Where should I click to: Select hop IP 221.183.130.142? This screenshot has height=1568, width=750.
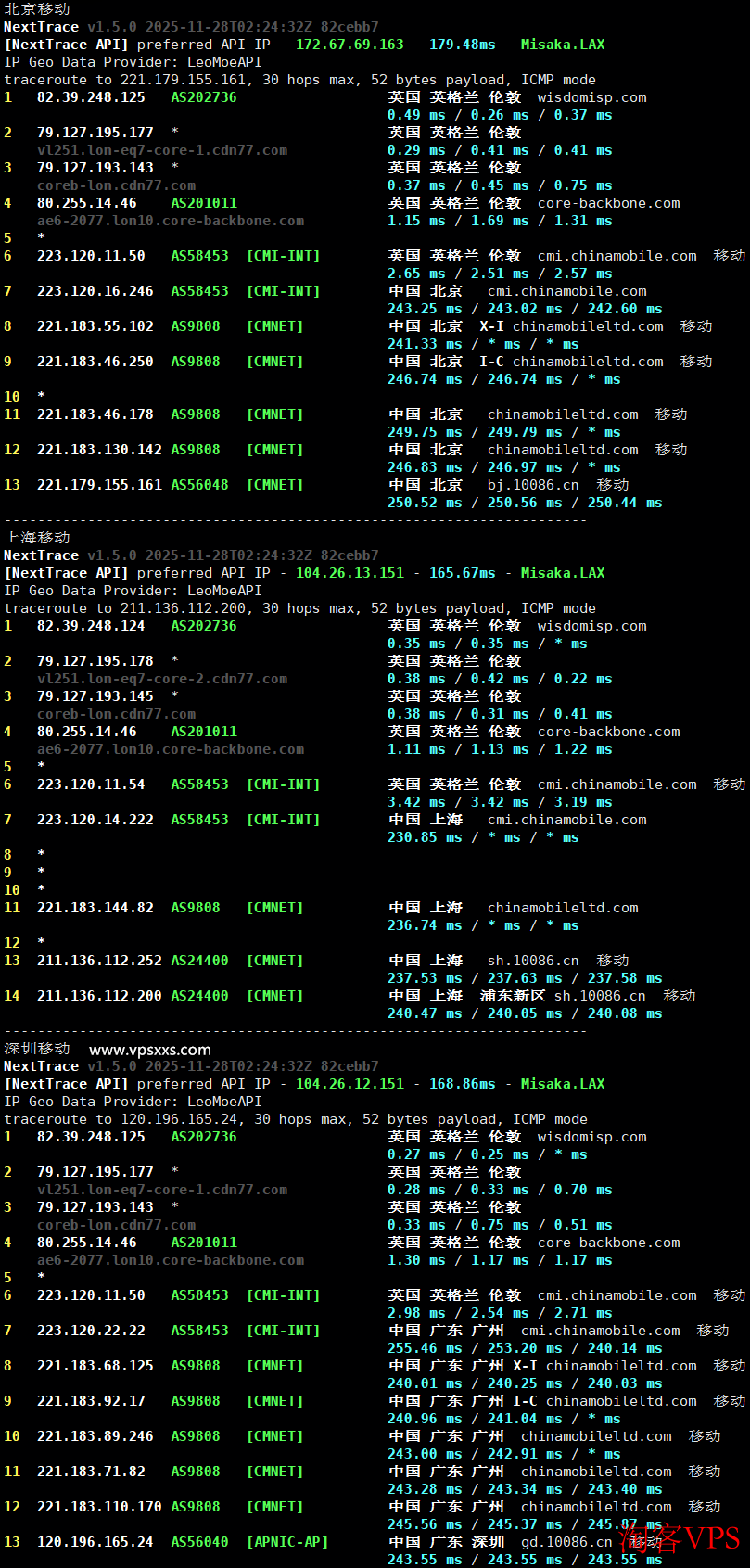(x=99, y=450)
